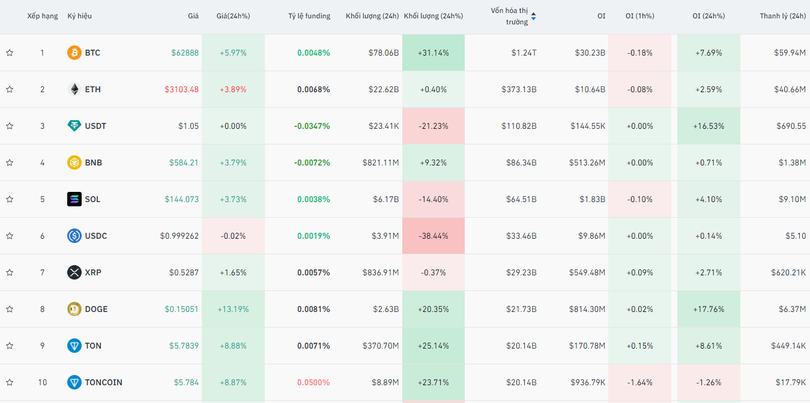The image size is (810, 403).
Task: Favorite BTC with its star toggle
Action: pos(10,53)
